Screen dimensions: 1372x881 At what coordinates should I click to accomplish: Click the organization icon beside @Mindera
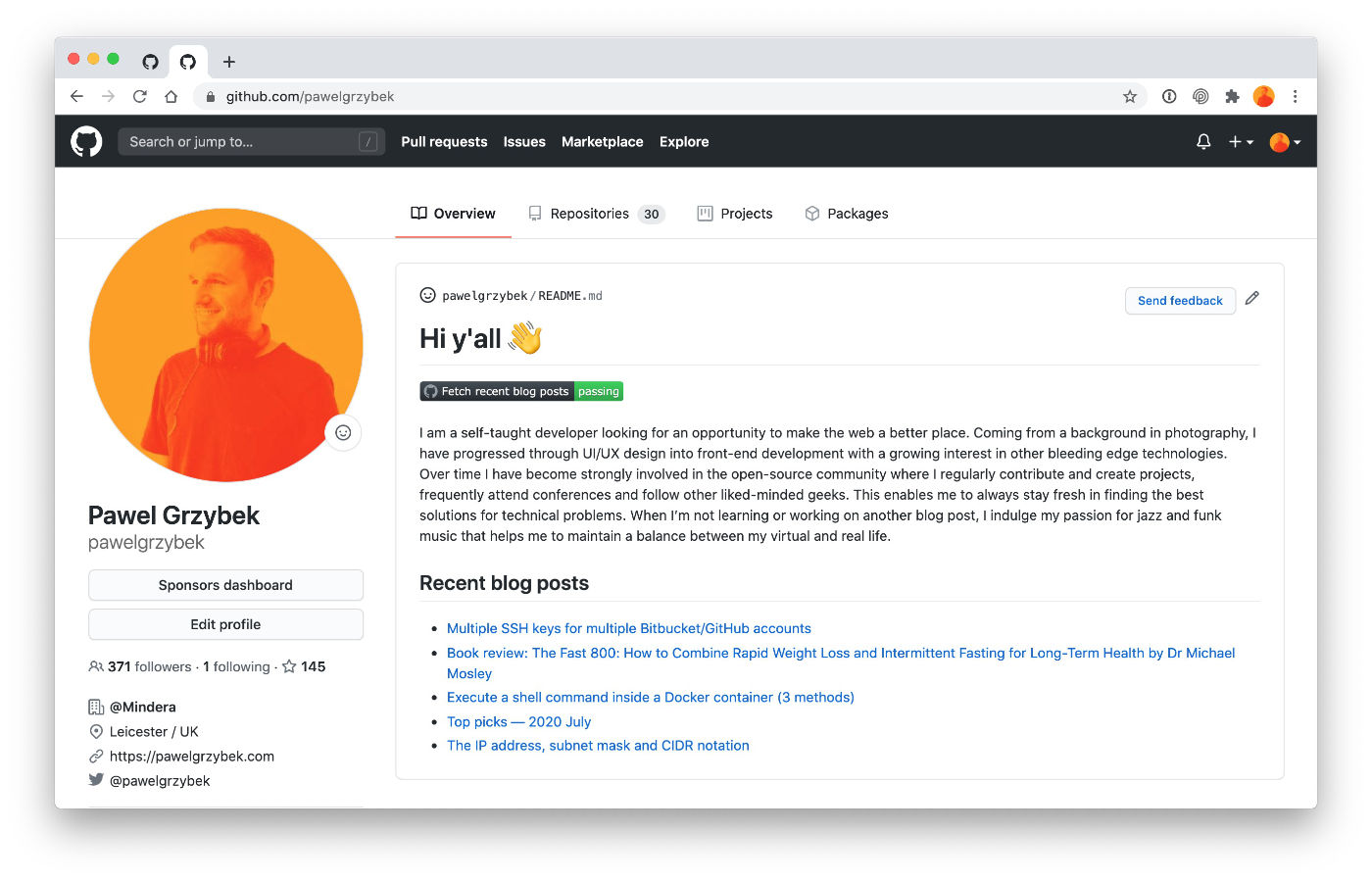click(x=95, y=707)
